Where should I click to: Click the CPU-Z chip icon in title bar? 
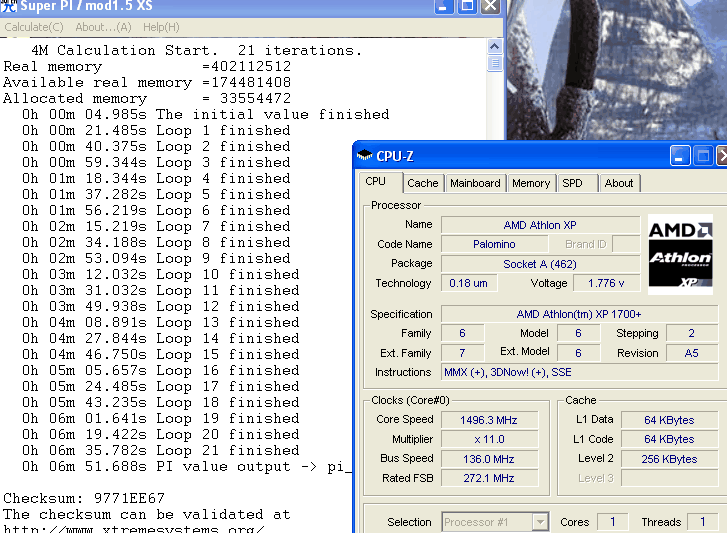[364, 155]
